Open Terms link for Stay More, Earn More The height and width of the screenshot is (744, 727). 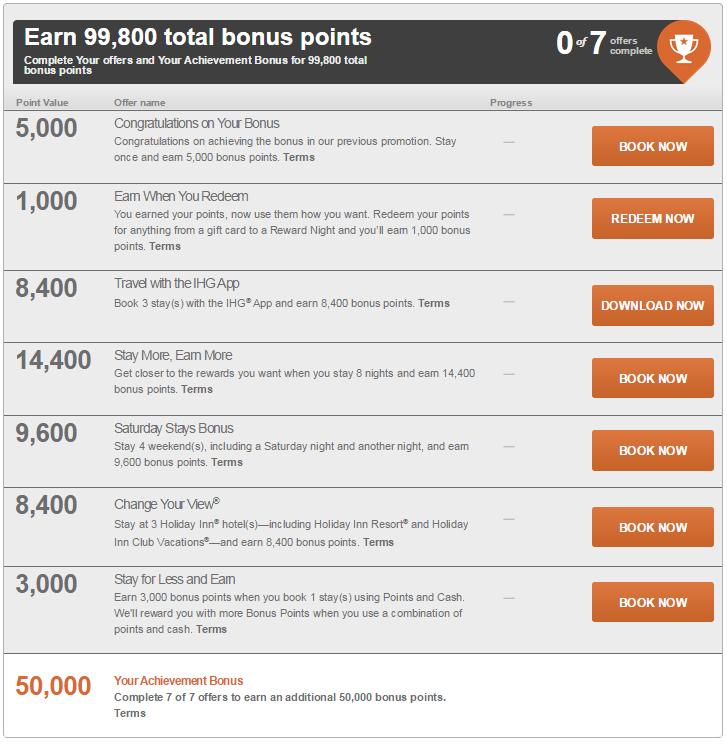coord(197,390)
